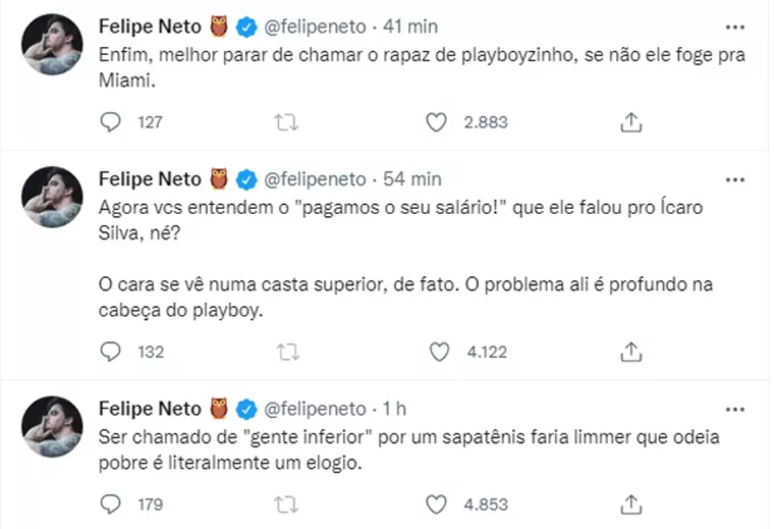
Task: Reply to the Miami tweet
Action: pos(112,122)
